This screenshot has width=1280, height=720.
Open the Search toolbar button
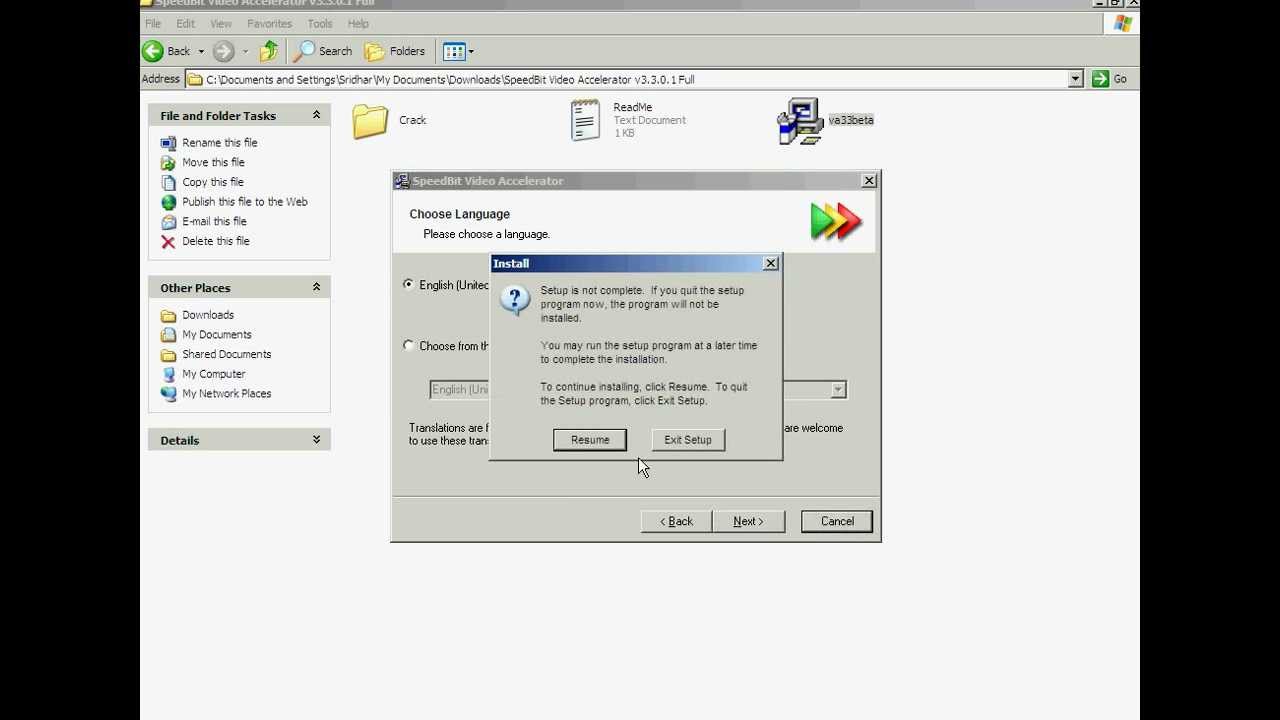tap(323, 51)
